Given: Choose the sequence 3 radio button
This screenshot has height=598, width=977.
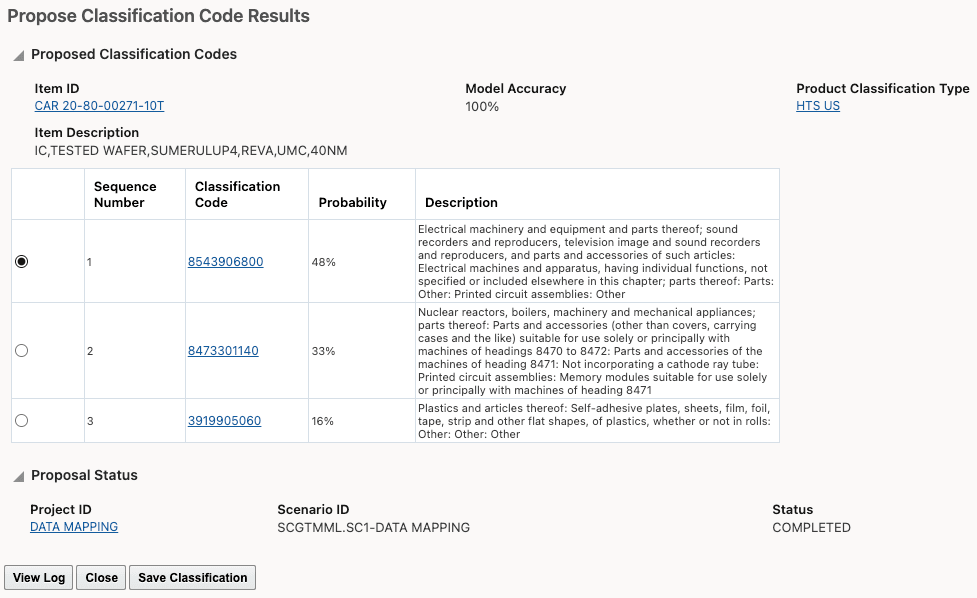Looking at the screenshot, I should click(22, 420).
